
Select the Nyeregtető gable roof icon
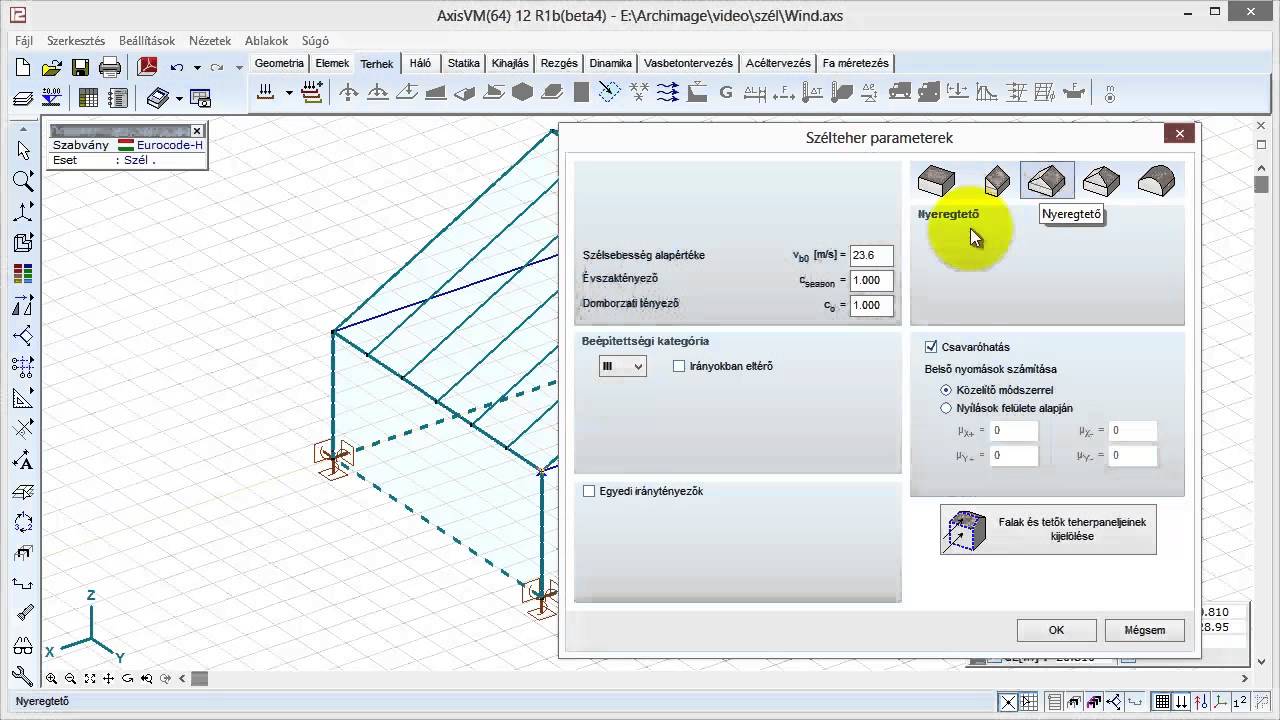pos(1047,181)
